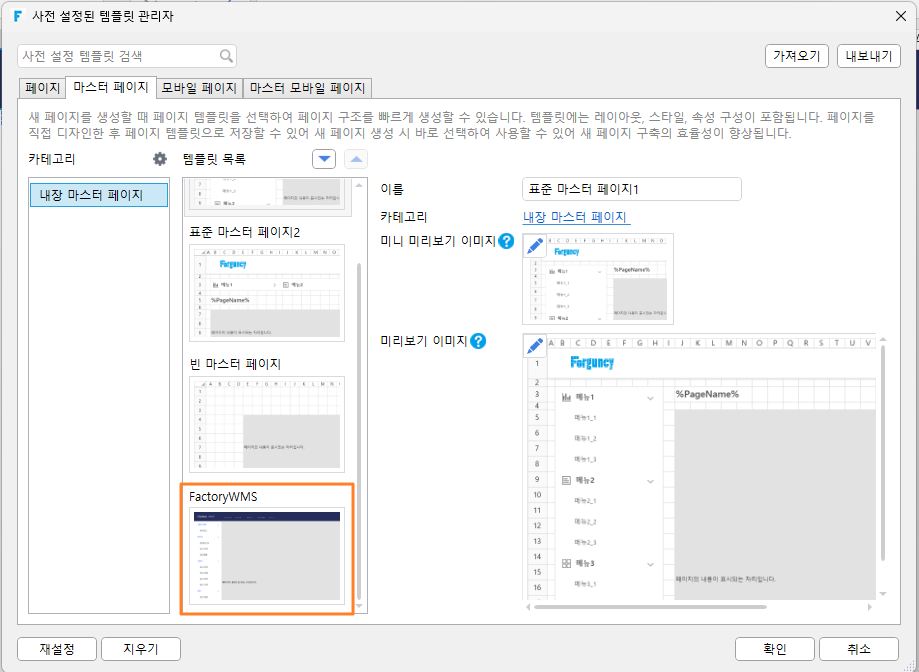Click the preview image horizontal scrollbar
919x672 pixels.
coord(651,607)
